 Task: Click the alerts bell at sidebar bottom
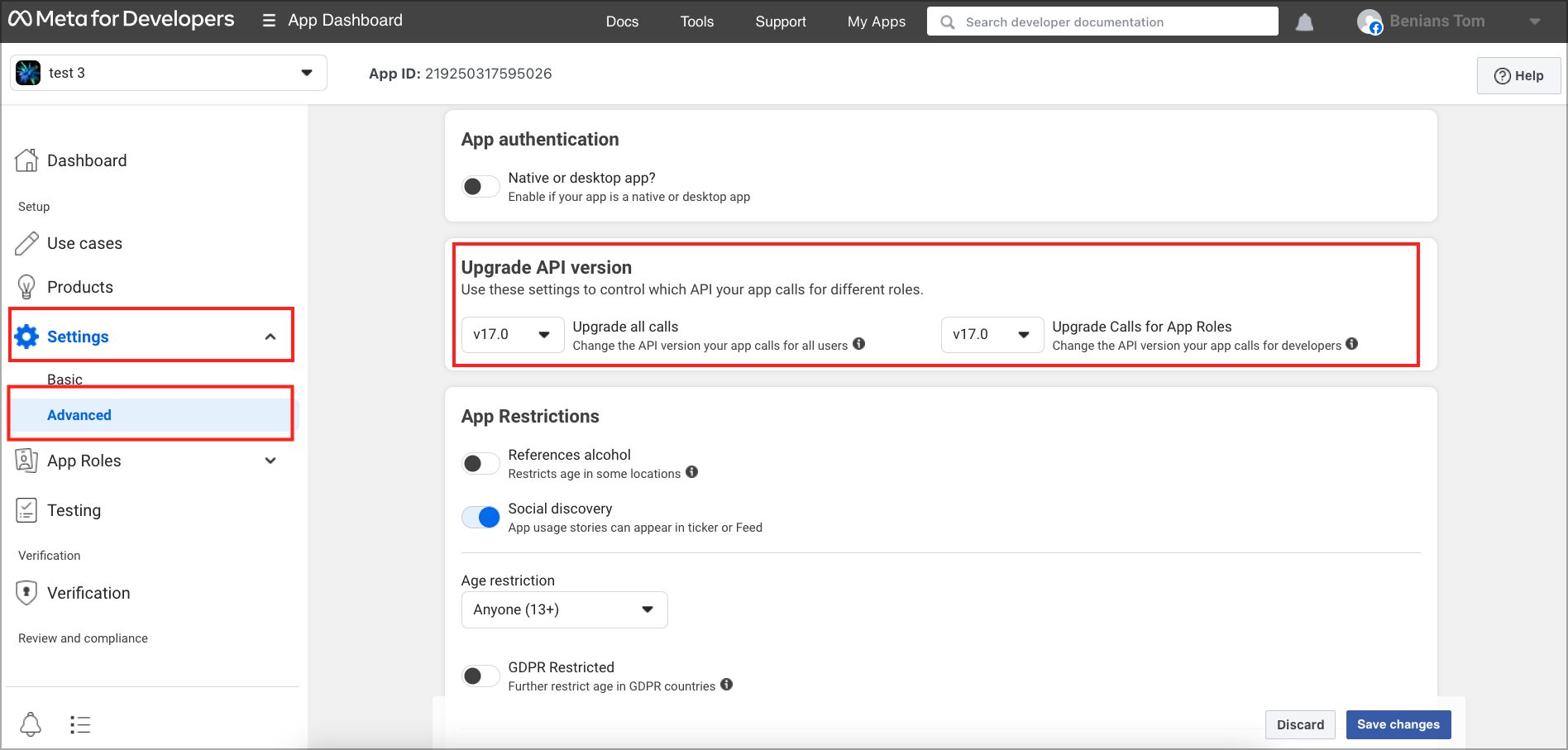pos(31,724)
